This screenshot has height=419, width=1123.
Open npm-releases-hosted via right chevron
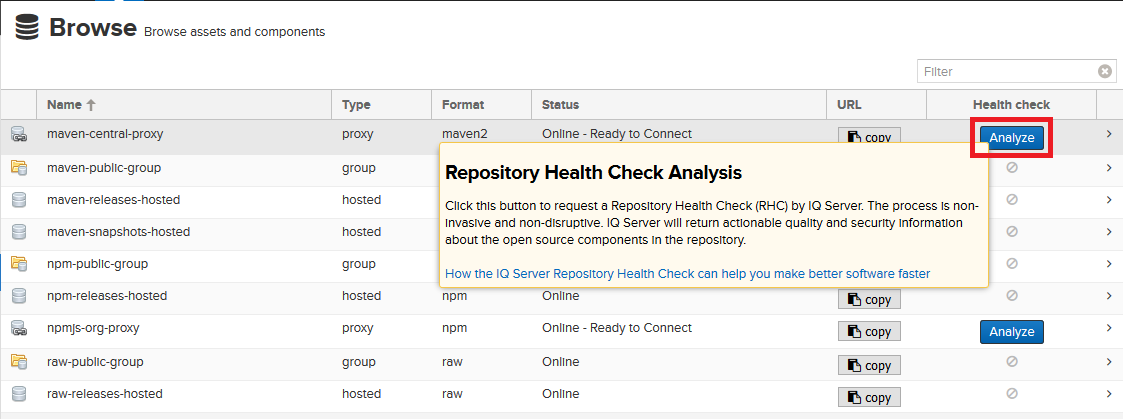[1109, 296]
